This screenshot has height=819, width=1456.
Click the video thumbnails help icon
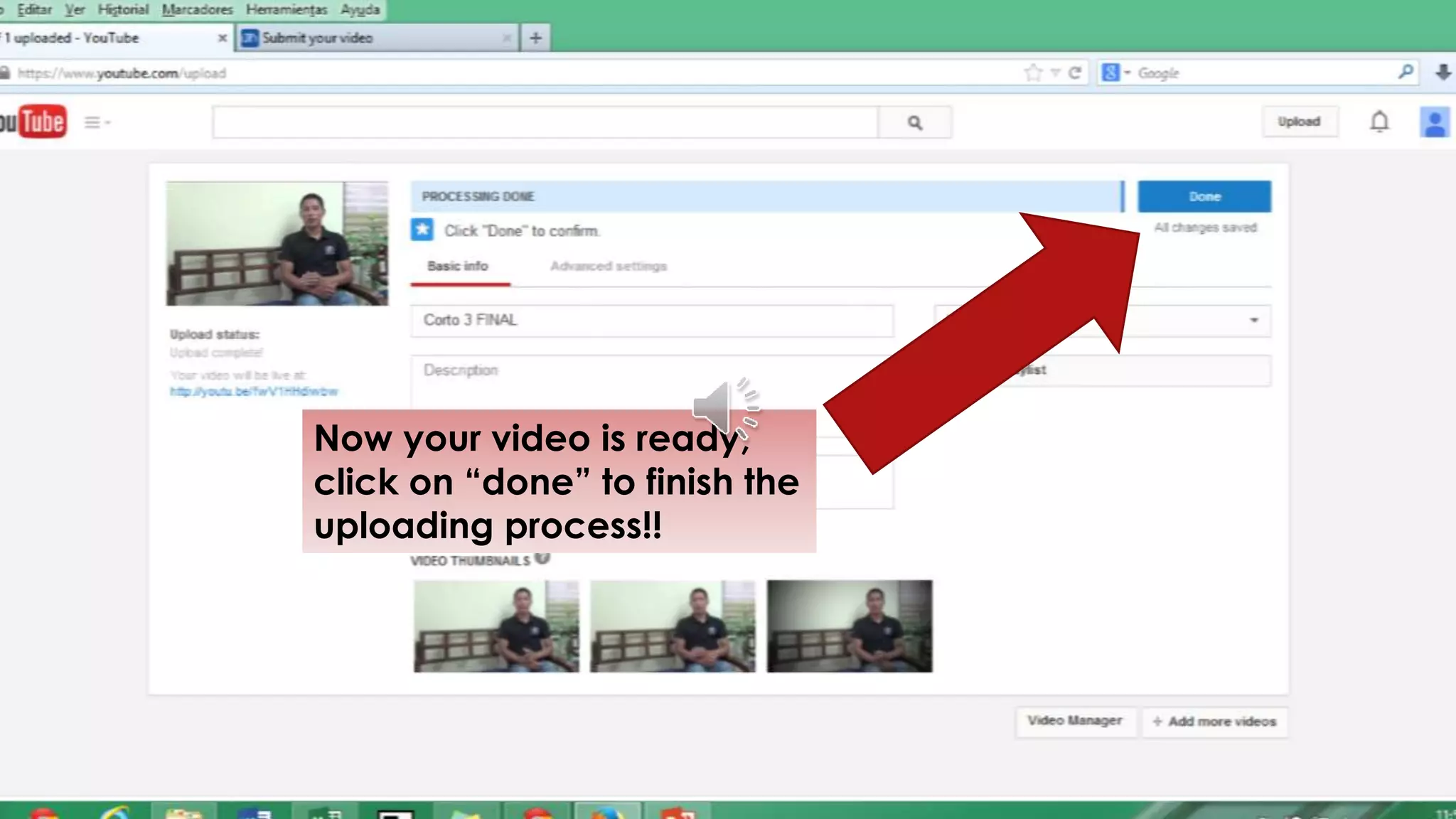click(x=542, y=558)
